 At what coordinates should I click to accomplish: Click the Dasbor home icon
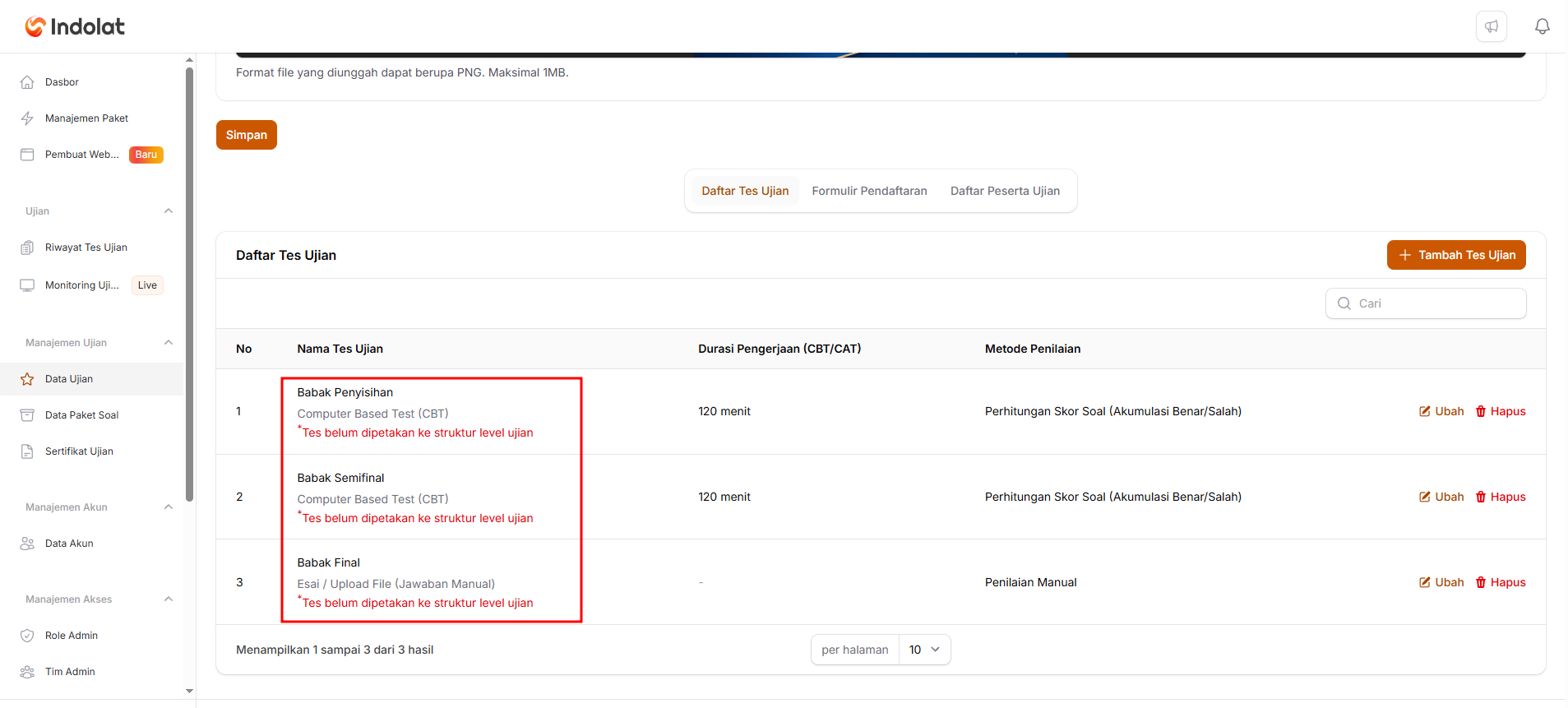(27, 82)
